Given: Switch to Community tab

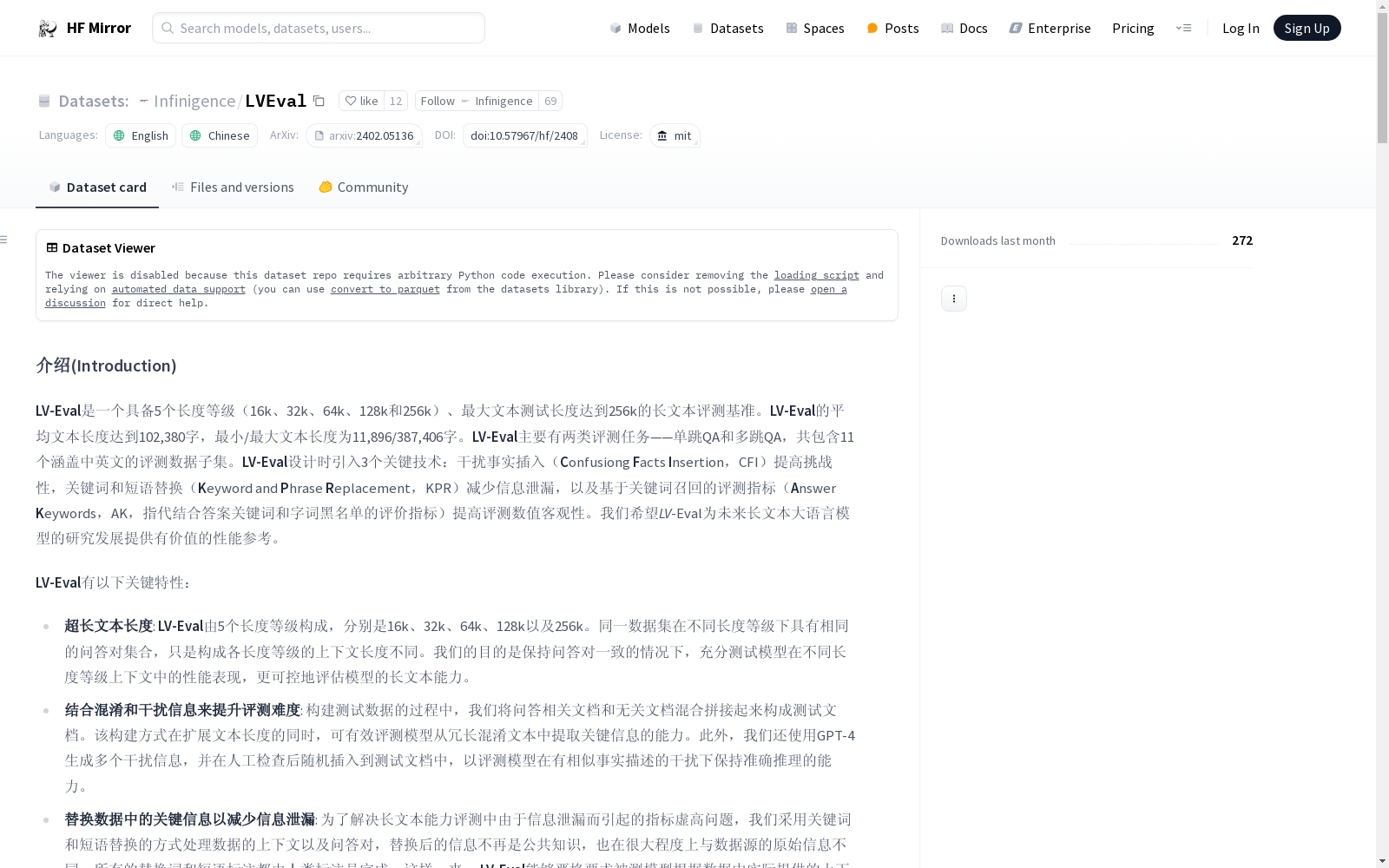Looking at the screenshot, I should pyautogui.click(x=363, y=187).
